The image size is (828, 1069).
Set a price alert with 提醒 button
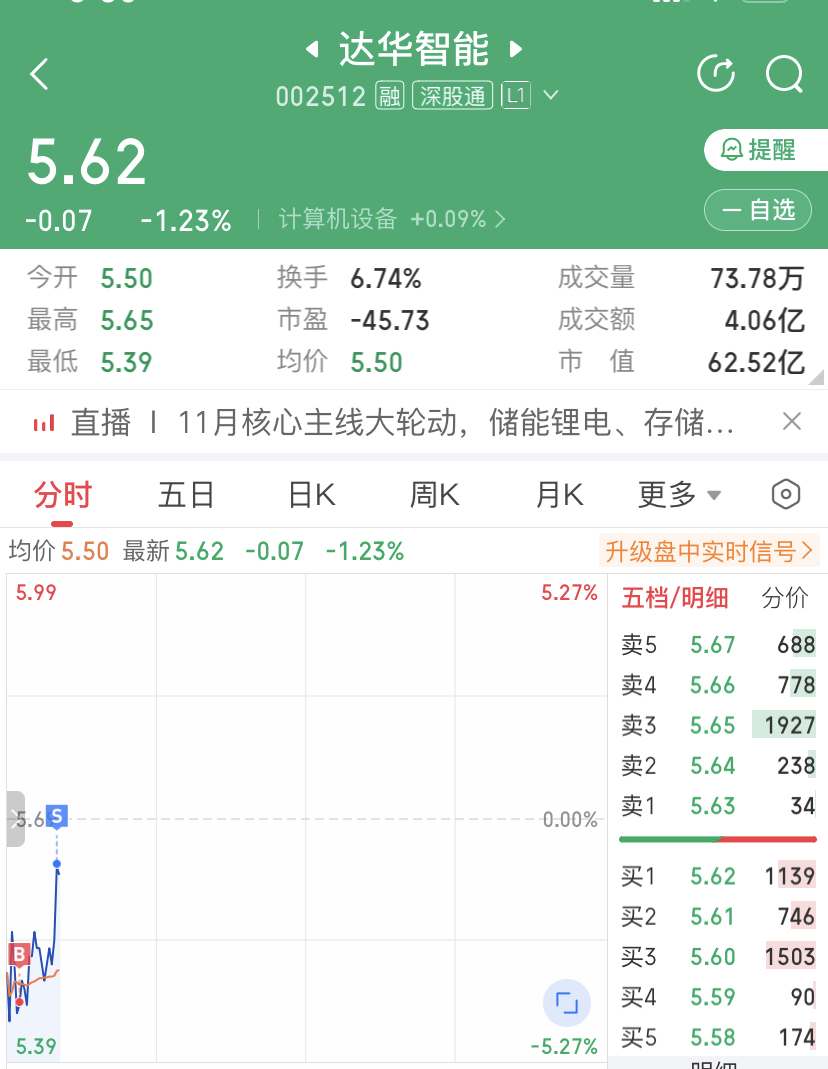(x=766, y=149)
